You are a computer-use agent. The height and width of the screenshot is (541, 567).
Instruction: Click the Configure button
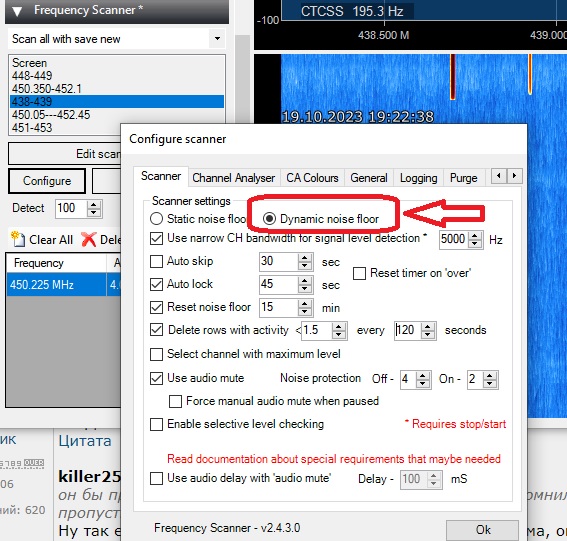[x=47, y=181]
